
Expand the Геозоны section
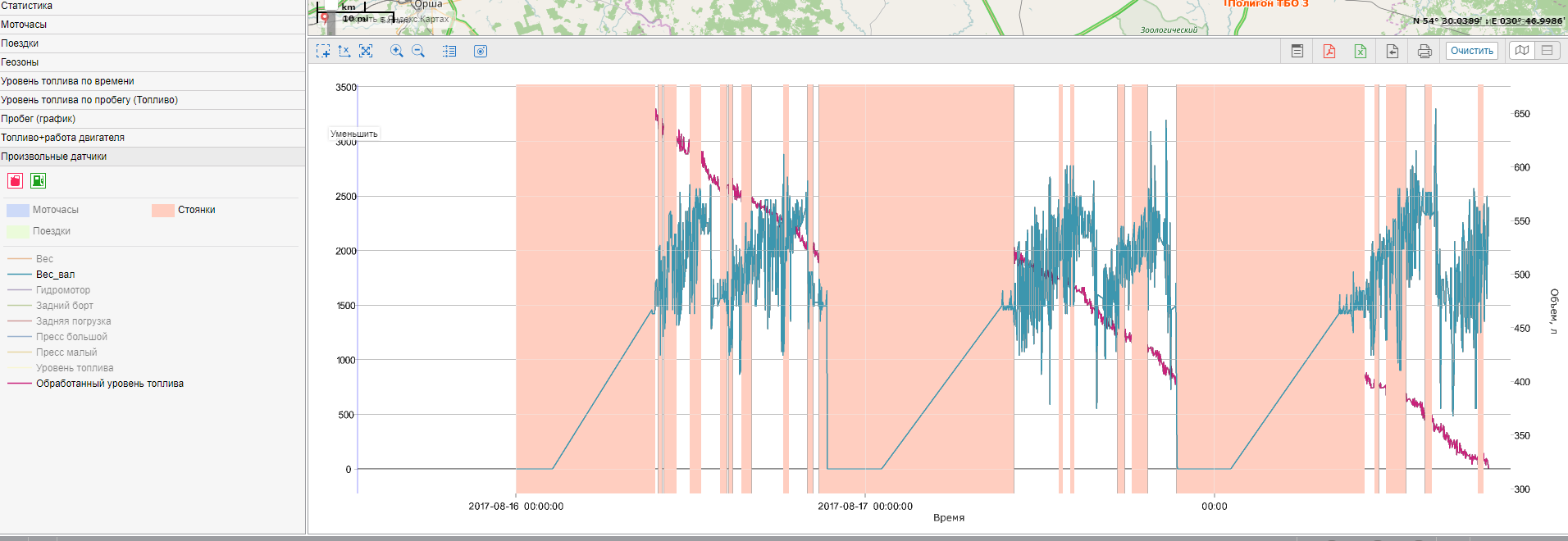coord(20,62)
